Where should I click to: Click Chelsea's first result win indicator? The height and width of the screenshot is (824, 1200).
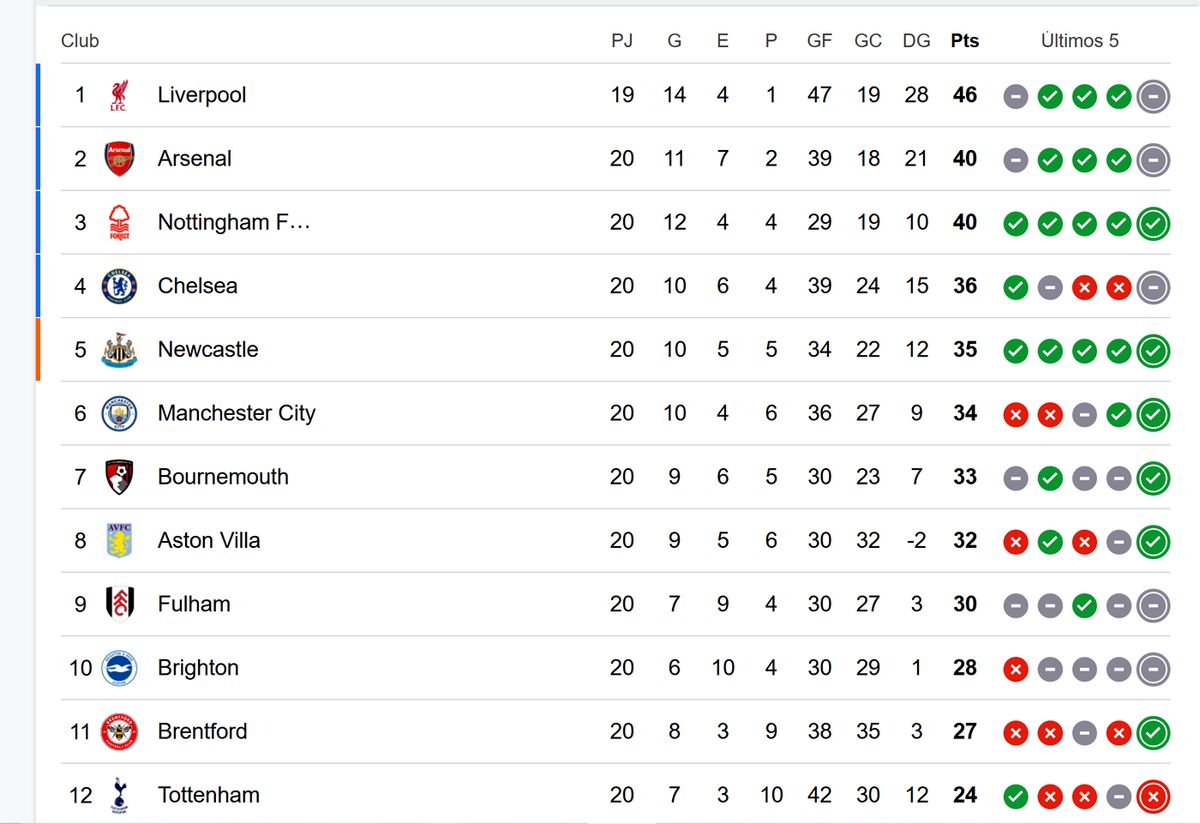click(x=1015, y=287)
